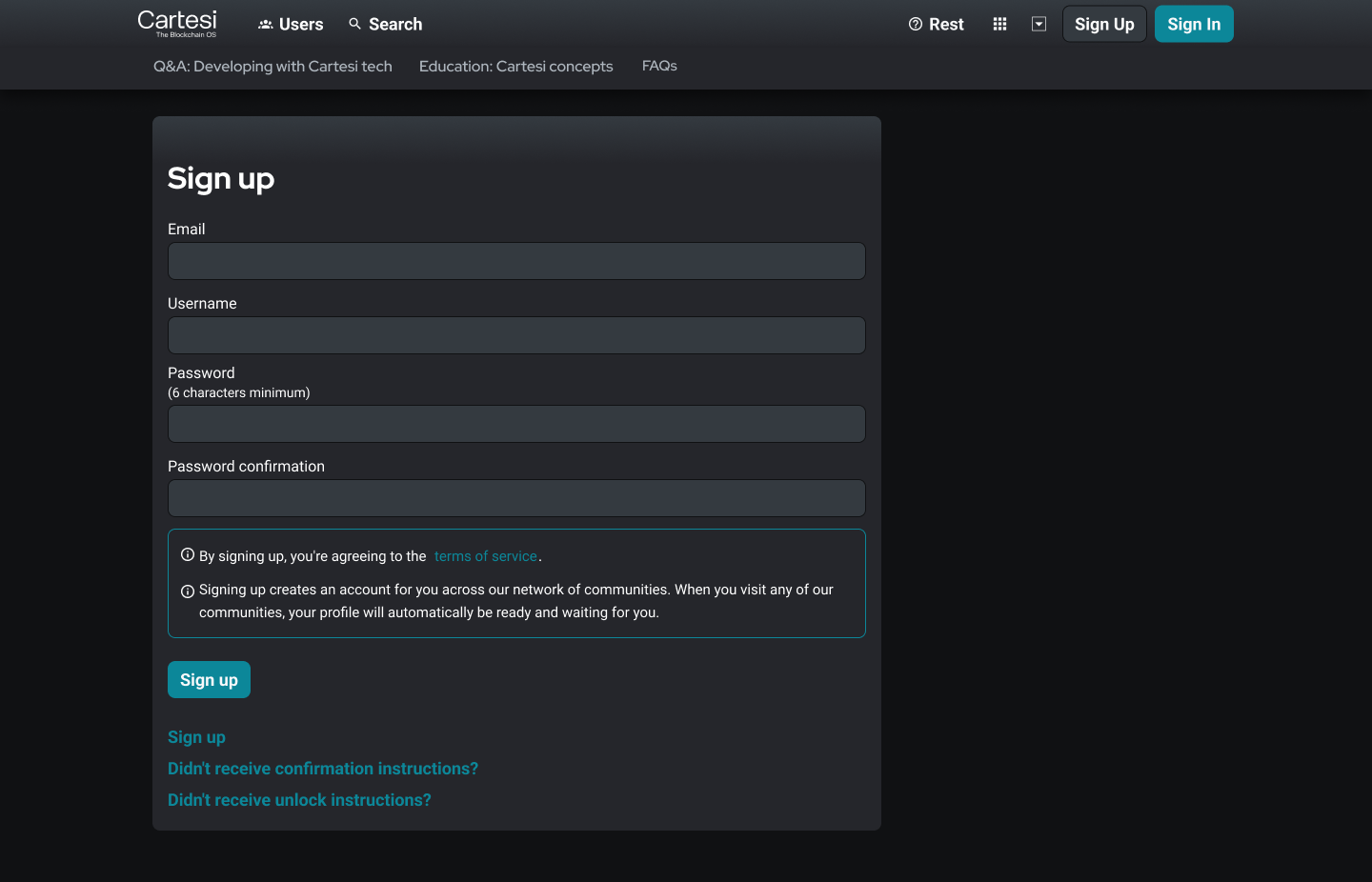This screenshot has height=882, width=1372.
Task: Open the terms of service link
Action: tap(486, 556)
